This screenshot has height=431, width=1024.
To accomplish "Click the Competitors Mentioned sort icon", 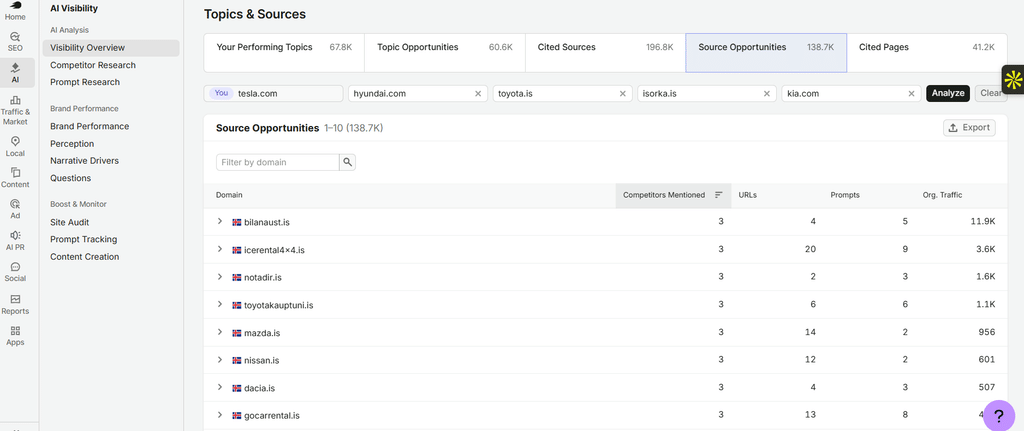I will [718, 195].
